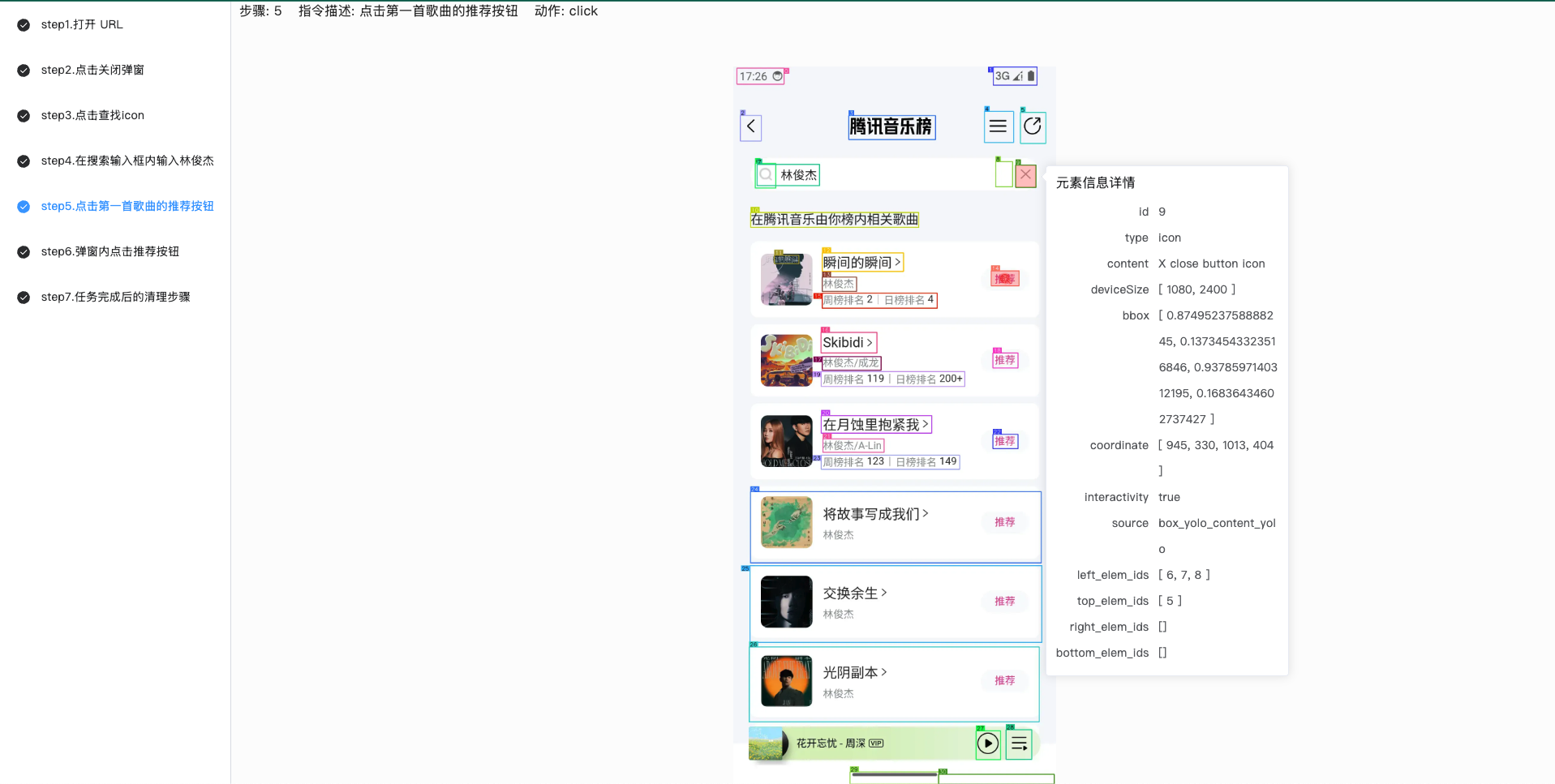Click the refresh/share circular arrow icon
Image resolution: width=1555 pixels, height=784 pixels.
point(1032,126)
